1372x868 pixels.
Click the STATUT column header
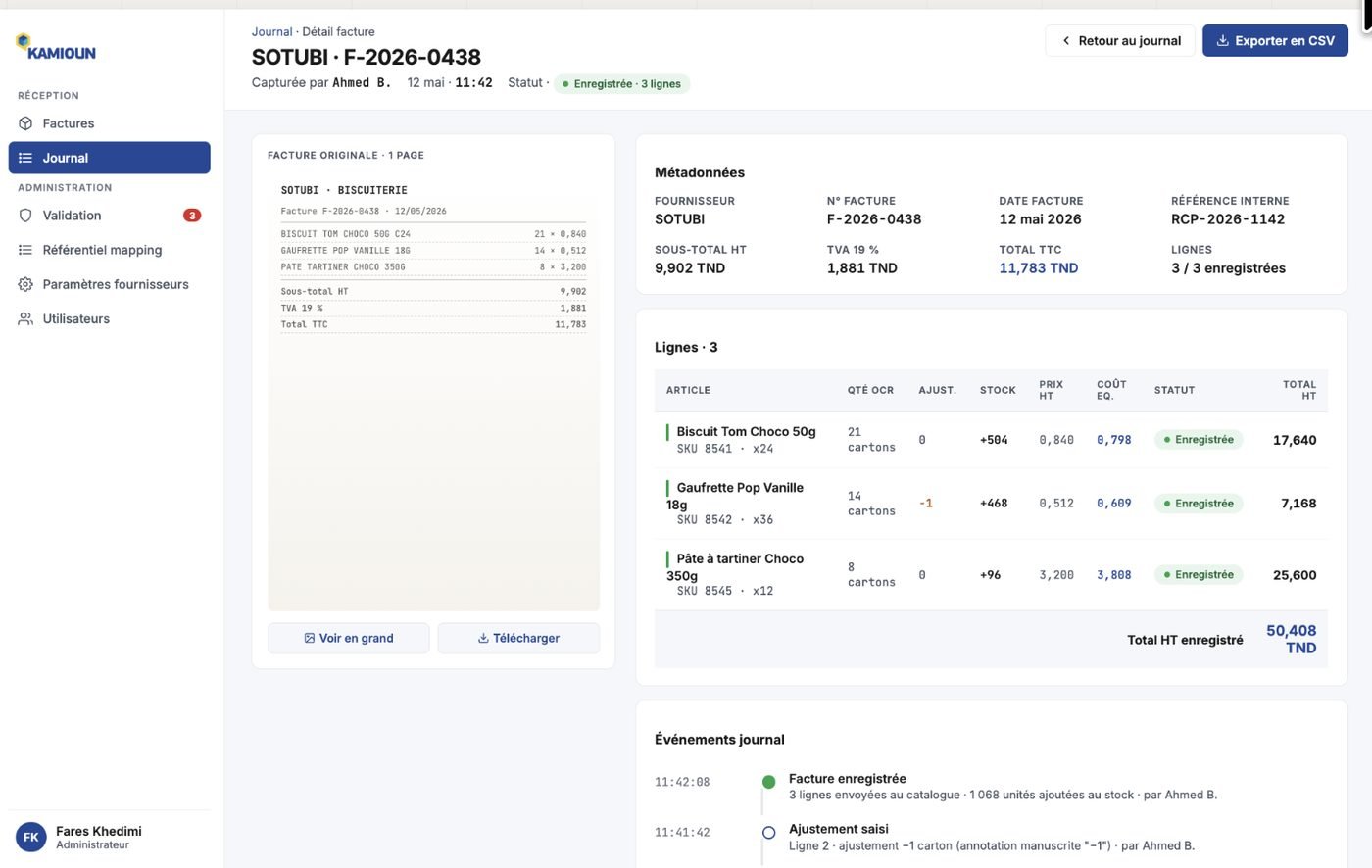coord(1174,390)
